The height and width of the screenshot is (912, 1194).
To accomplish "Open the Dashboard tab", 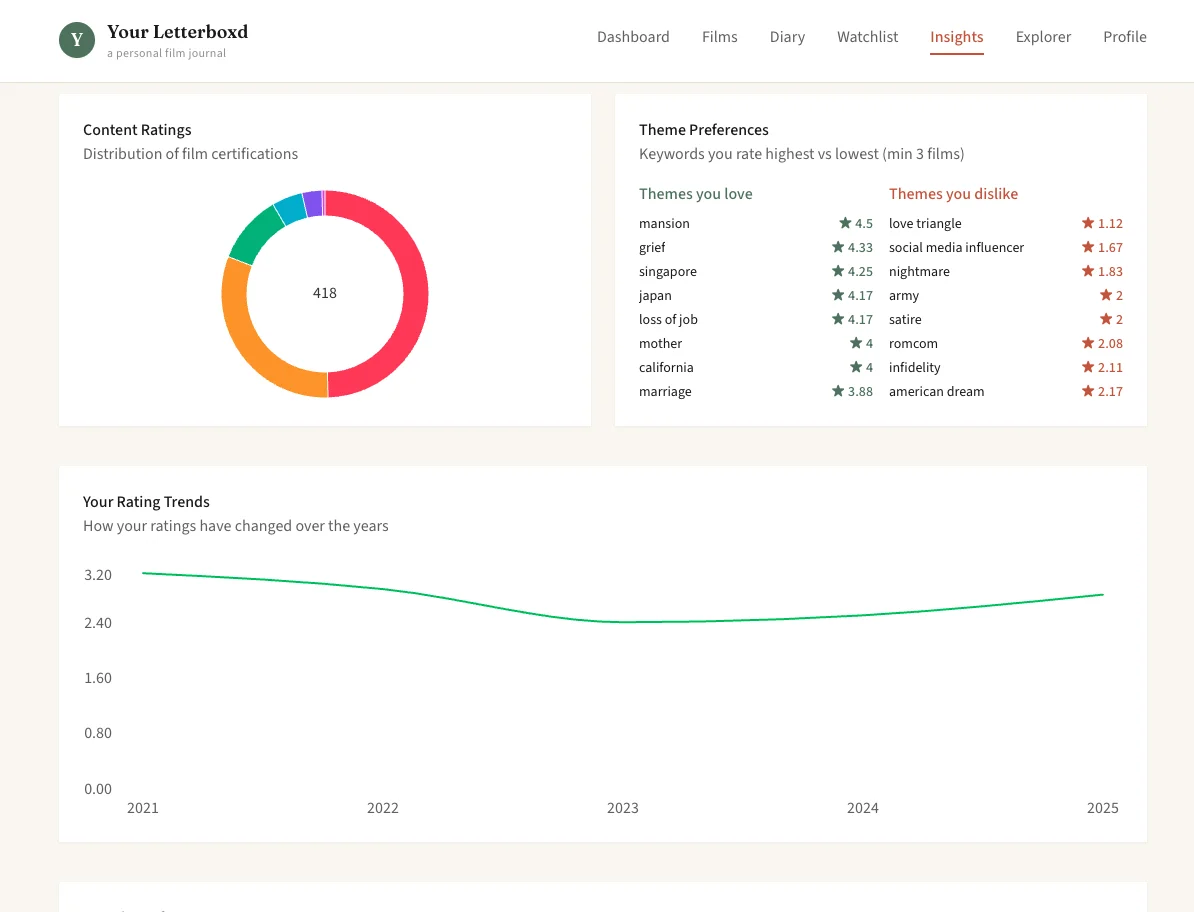I will pyautogui.click(x=633, y=37).
